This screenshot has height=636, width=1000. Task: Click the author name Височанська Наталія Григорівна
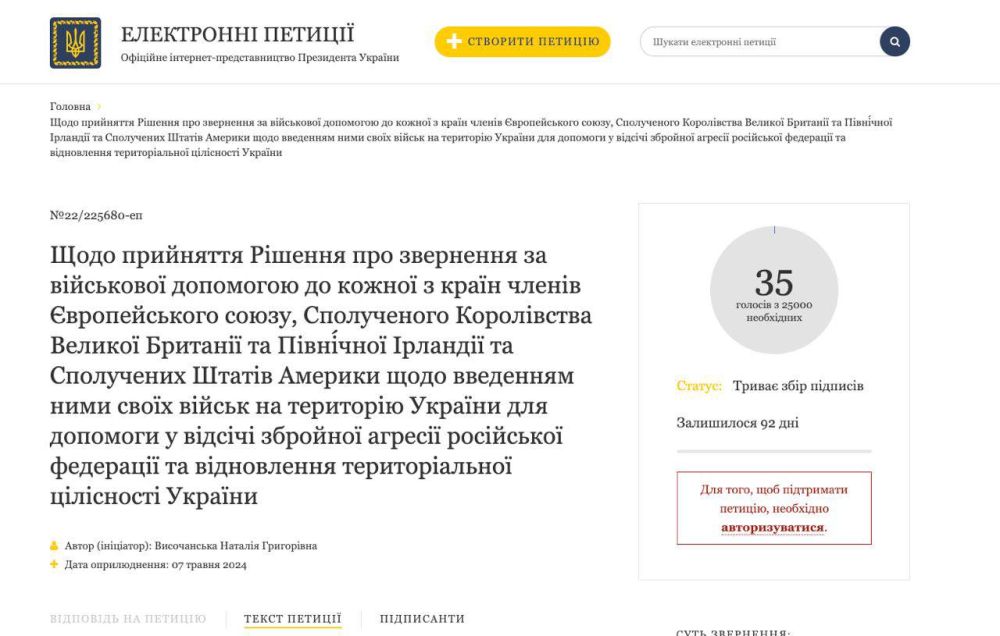233,546
